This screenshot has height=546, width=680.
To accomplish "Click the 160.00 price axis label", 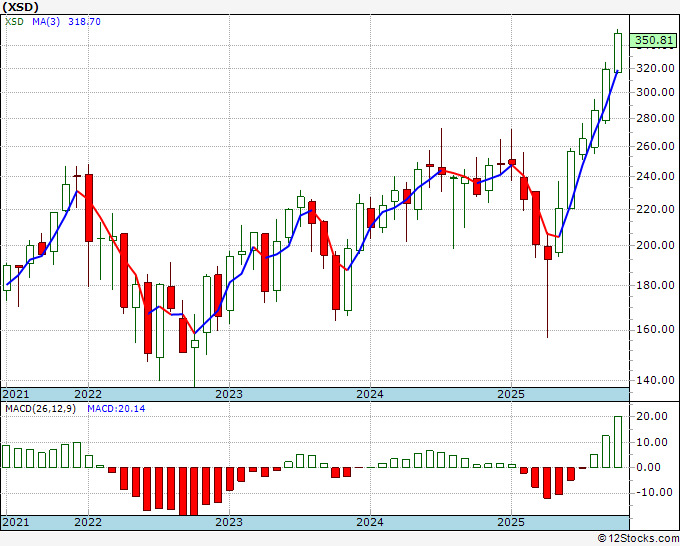I will (655, 329).
